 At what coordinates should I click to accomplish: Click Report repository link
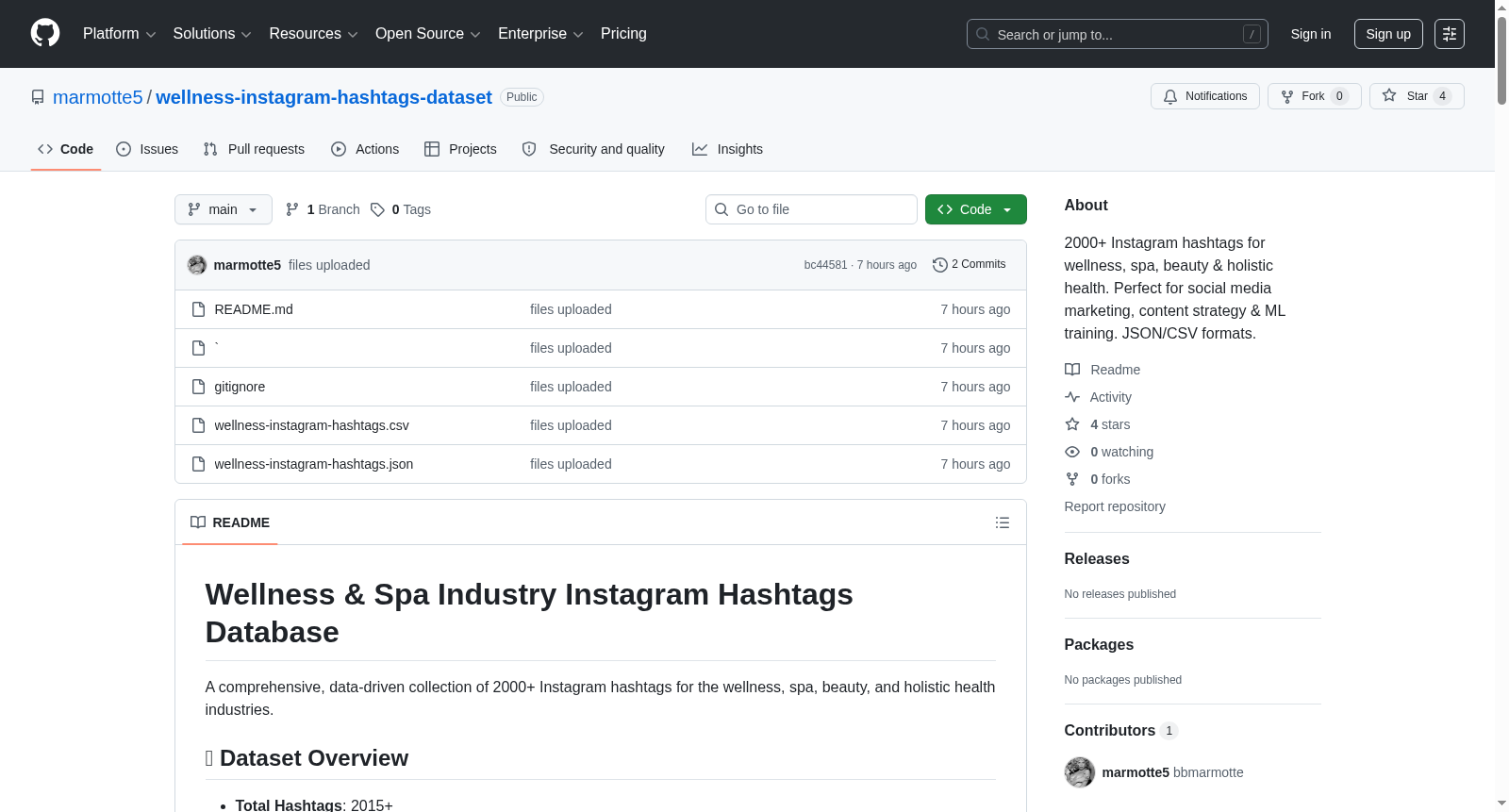[1115, 506]
